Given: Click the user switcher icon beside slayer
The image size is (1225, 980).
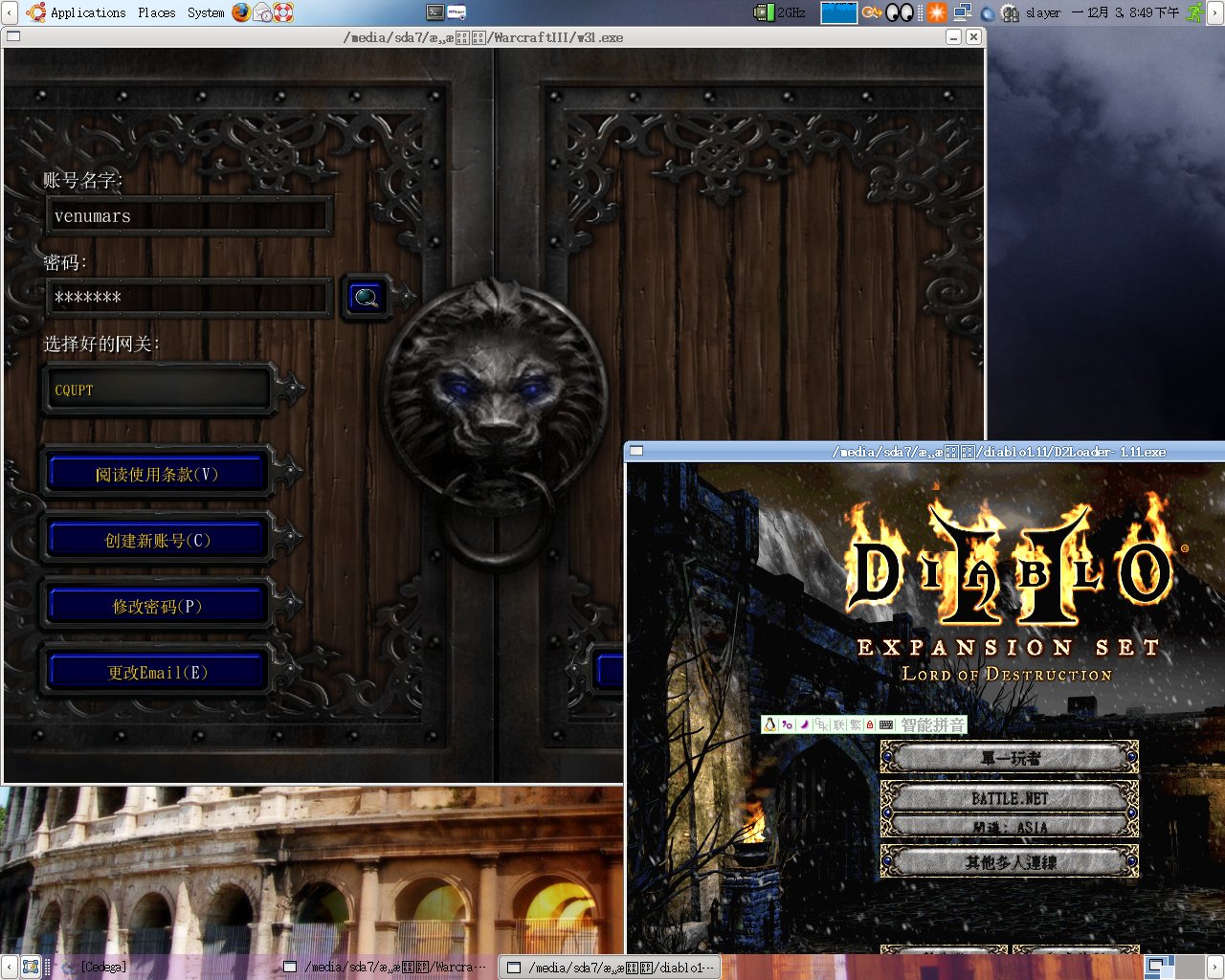Looking at the screenshot, I should click(x=1010, y=12).
